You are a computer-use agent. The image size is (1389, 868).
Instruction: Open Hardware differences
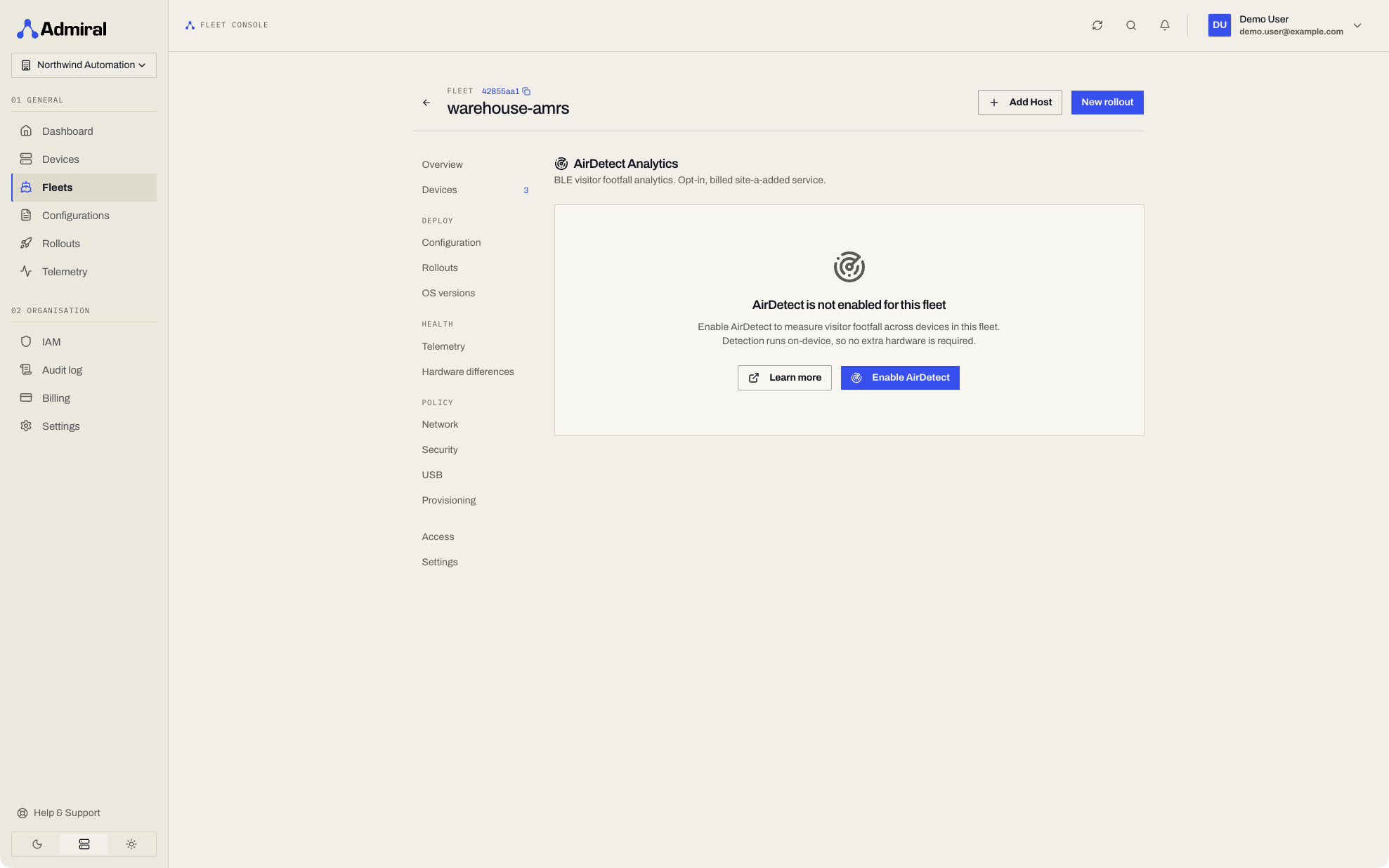pyautogui.click(x=475, y=372)
